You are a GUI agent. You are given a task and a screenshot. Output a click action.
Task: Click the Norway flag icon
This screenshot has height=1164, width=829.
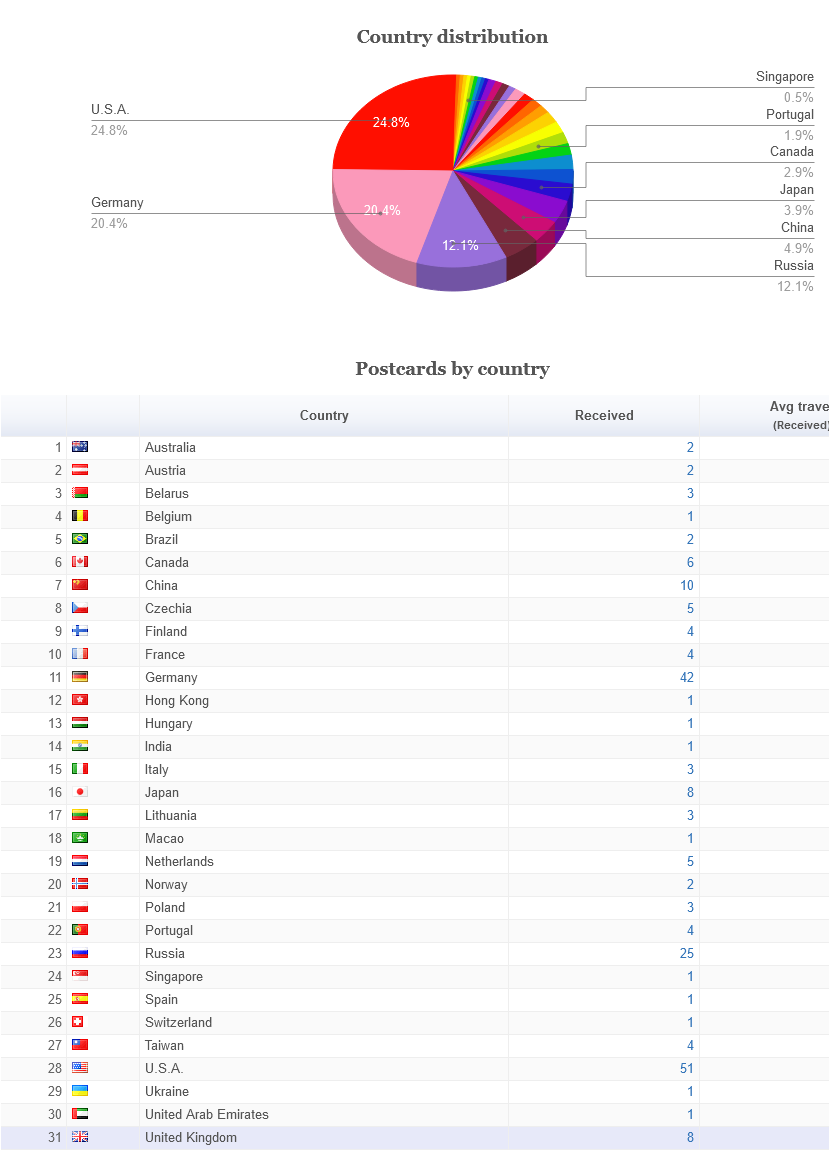[x=80, y=884]
